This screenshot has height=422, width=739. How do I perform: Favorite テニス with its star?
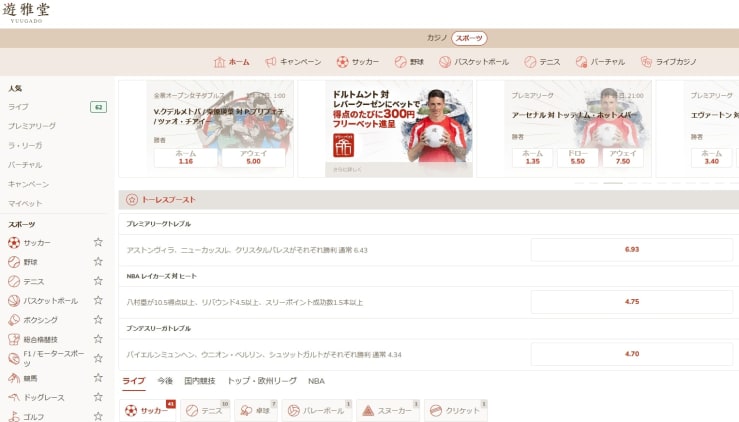(x=98, y=281)
